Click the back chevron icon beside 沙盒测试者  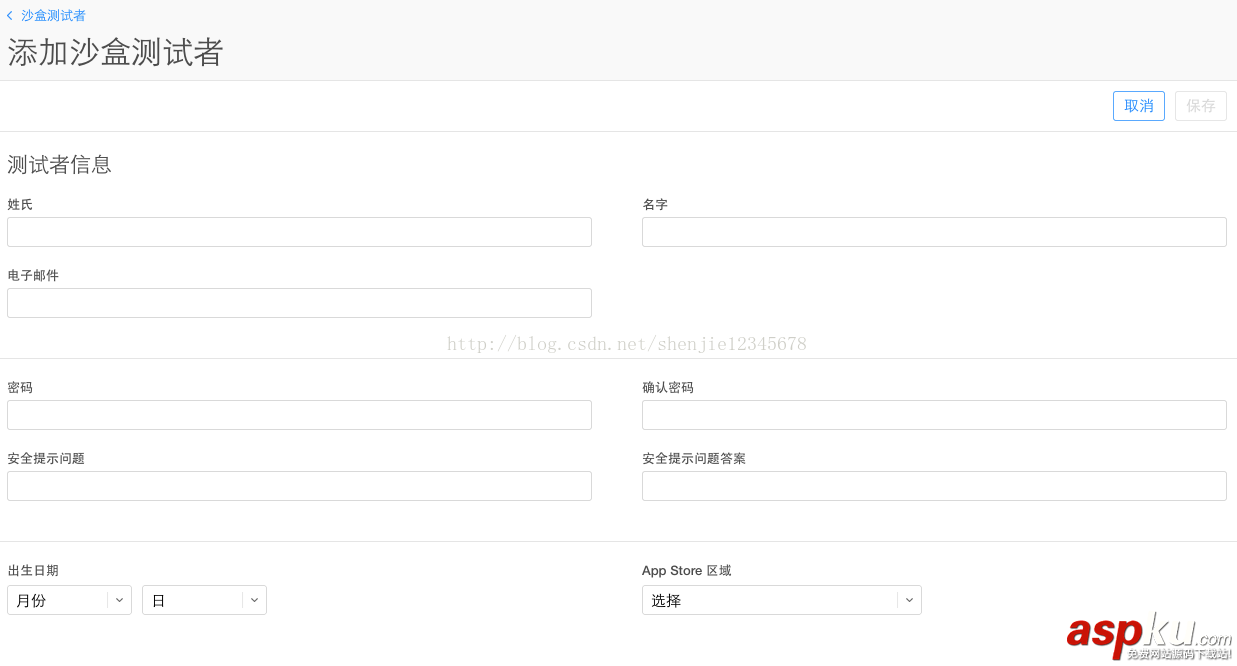coord(12,15)
